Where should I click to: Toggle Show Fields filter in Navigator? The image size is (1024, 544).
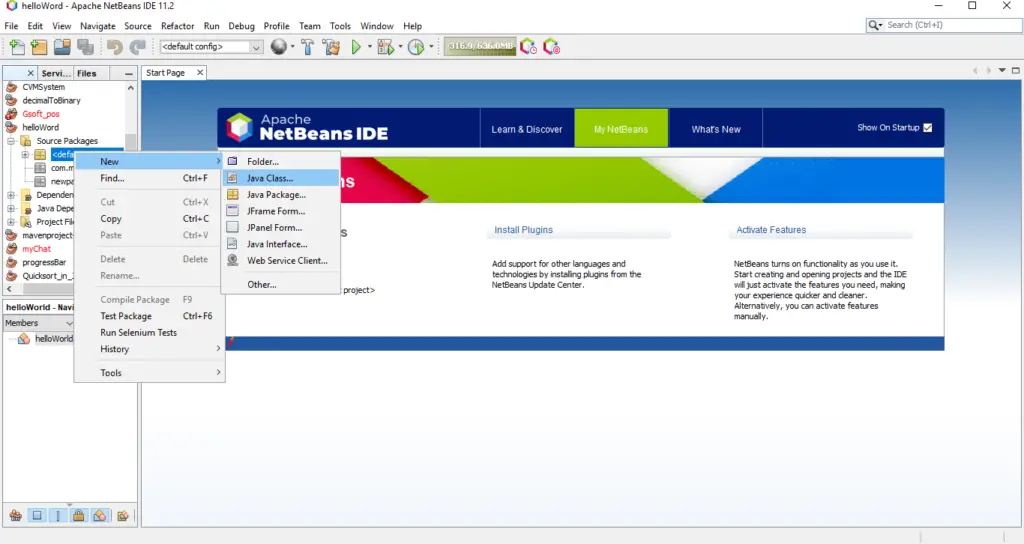point(37,516)
